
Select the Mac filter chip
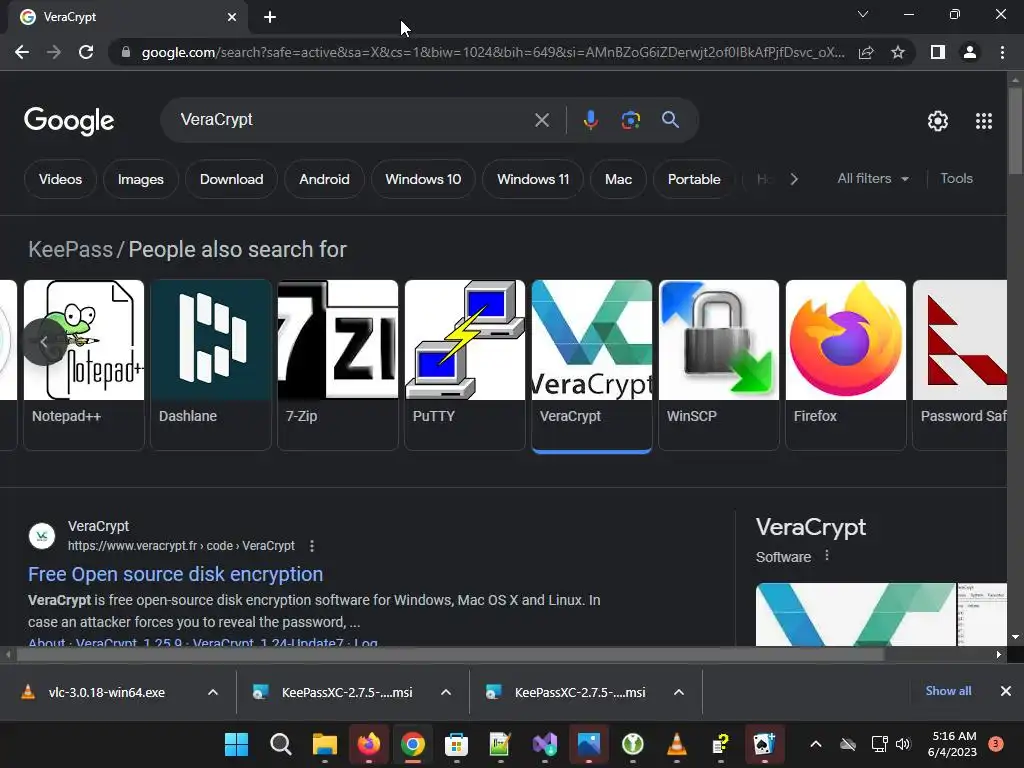coord(618,179)
